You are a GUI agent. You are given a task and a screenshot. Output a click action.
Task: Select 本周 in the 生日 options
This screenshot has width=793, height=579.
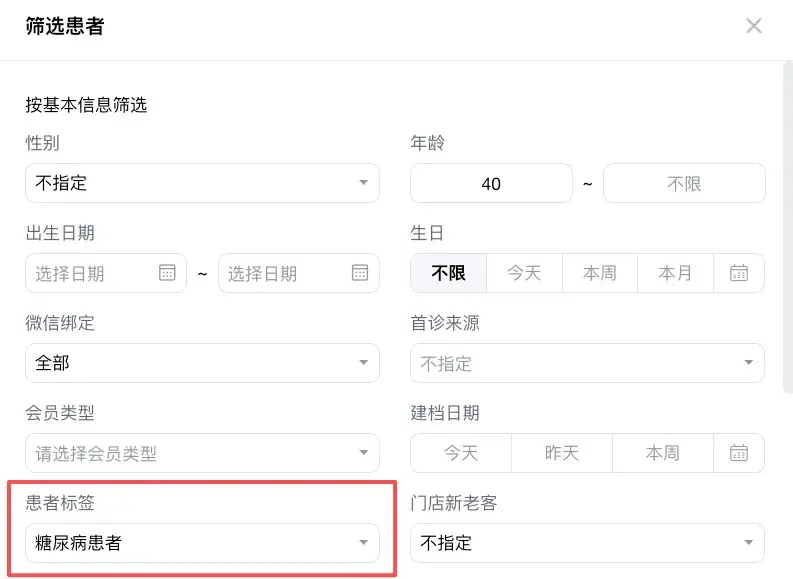pos(600,273)
